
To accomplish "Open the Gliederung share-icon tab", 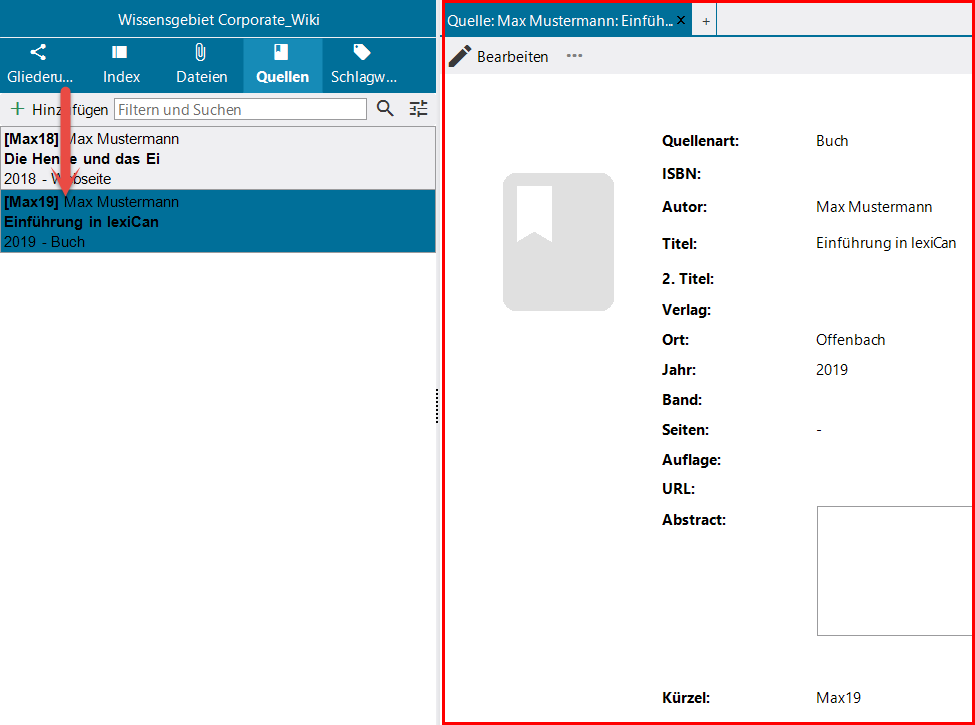I will click(40, 65).
